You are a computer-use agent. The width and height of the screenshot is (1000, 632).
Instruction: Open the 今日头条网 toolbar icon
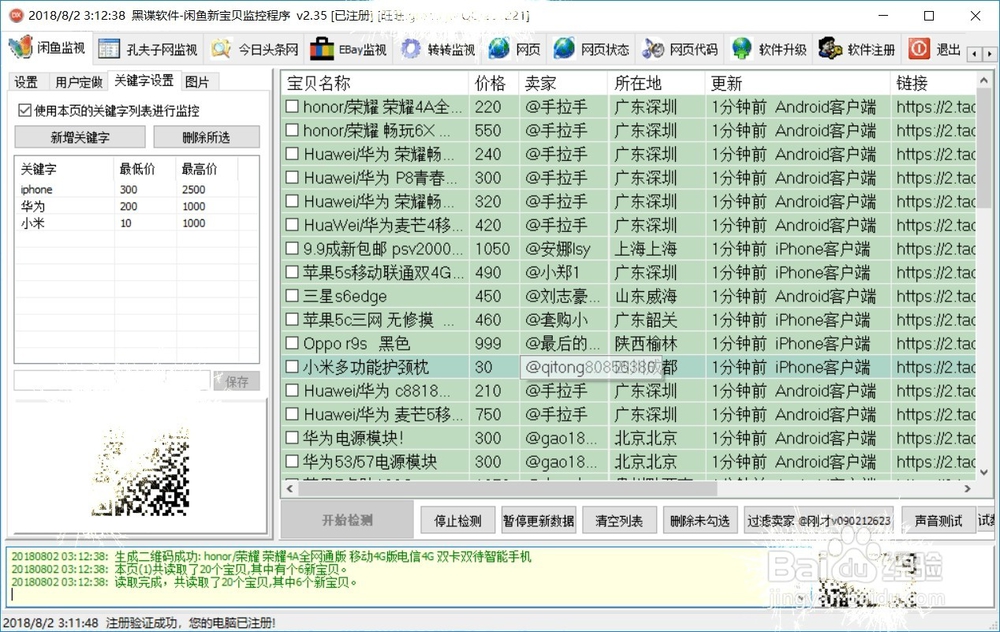[x=221, y=49]
